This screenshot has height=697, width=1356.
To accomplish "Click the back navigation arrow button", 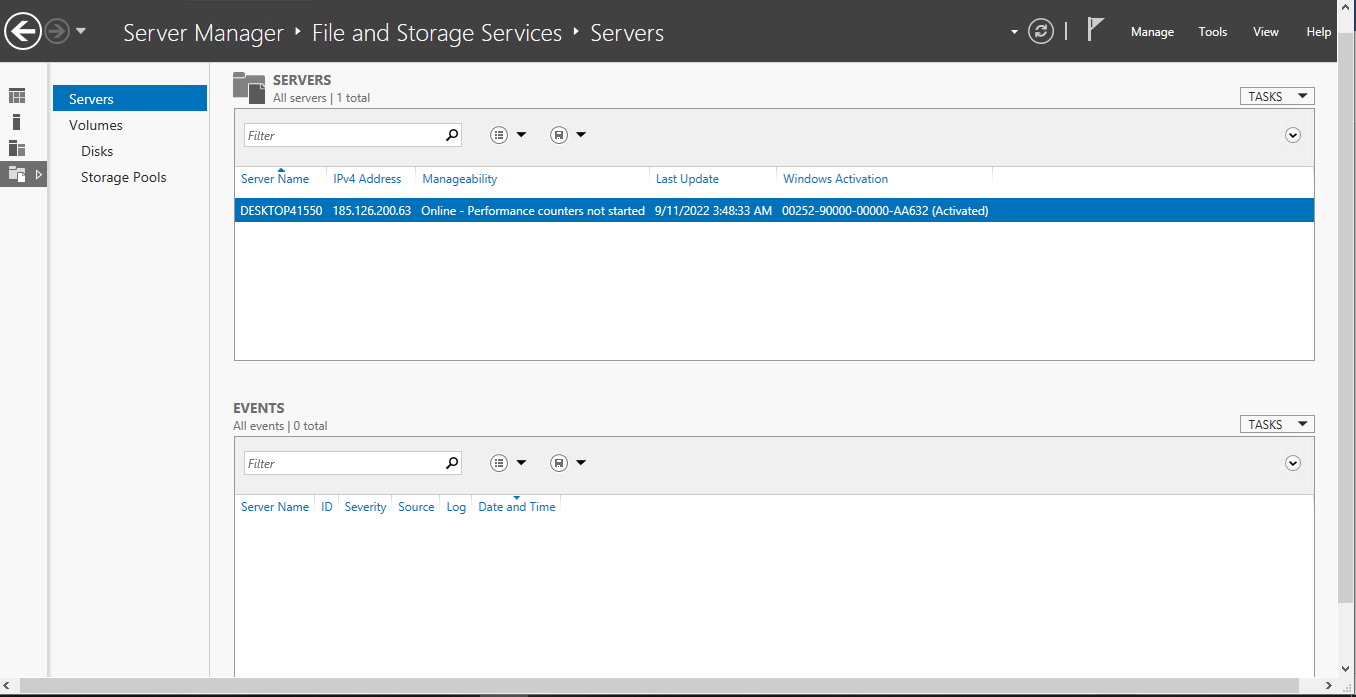I will coord(23,32).
